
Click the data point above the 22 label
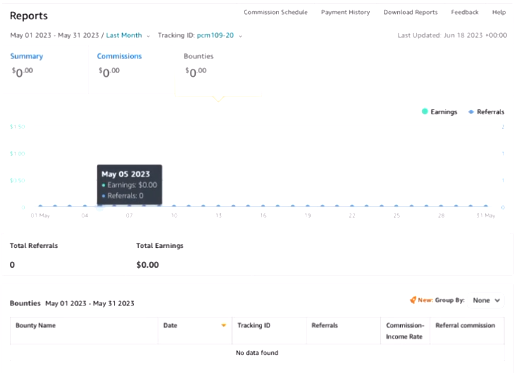352,206
